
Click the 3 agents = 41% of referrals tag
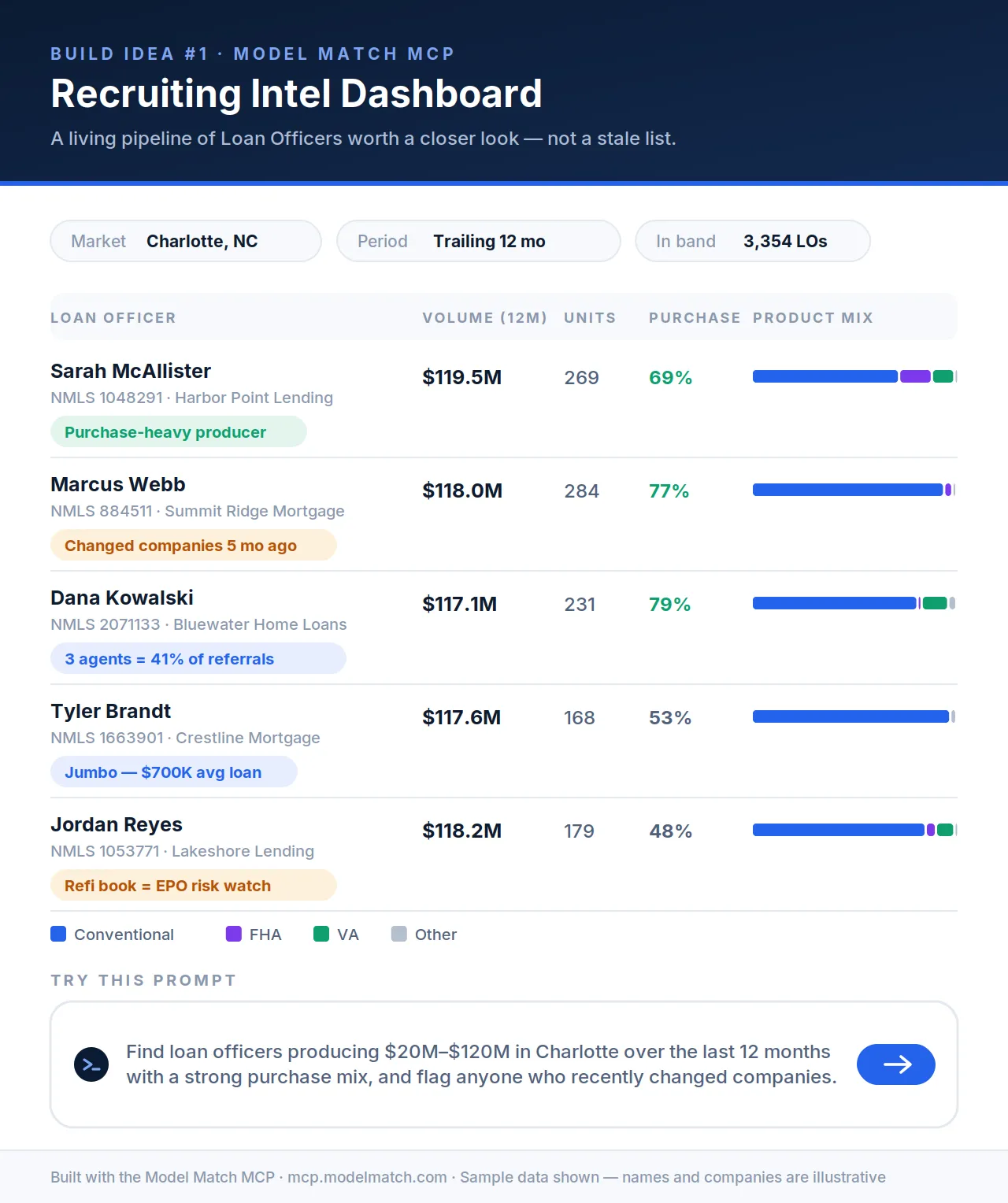pos(198,658)
